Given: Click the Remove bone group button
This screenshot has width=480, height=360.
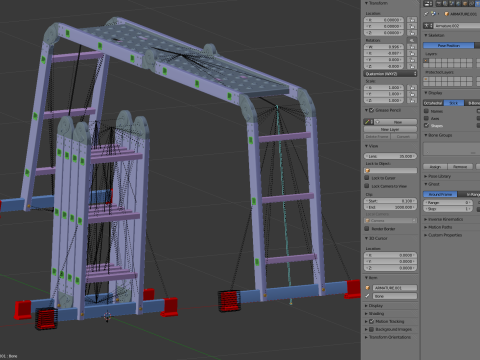Looking at the screenshot, I should (x=460, y=167).
